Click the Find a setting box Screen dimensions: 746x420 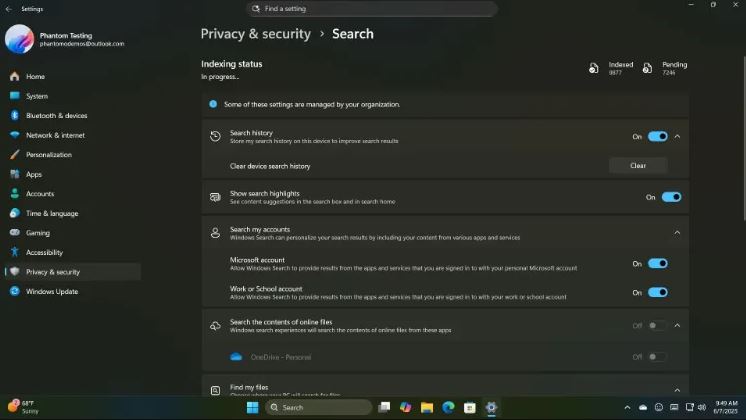point(372,9)
